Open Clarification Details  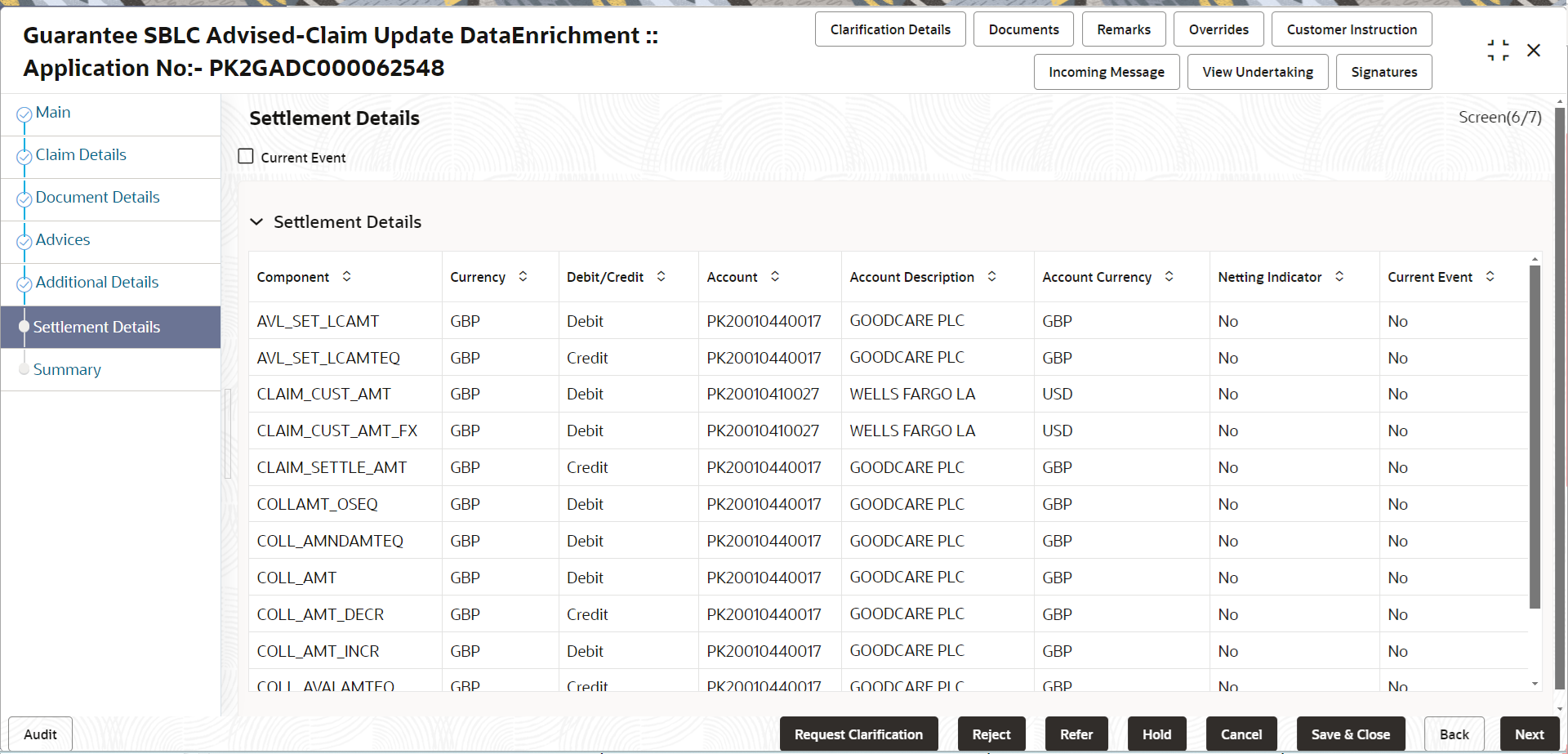[x=890, y=29]
